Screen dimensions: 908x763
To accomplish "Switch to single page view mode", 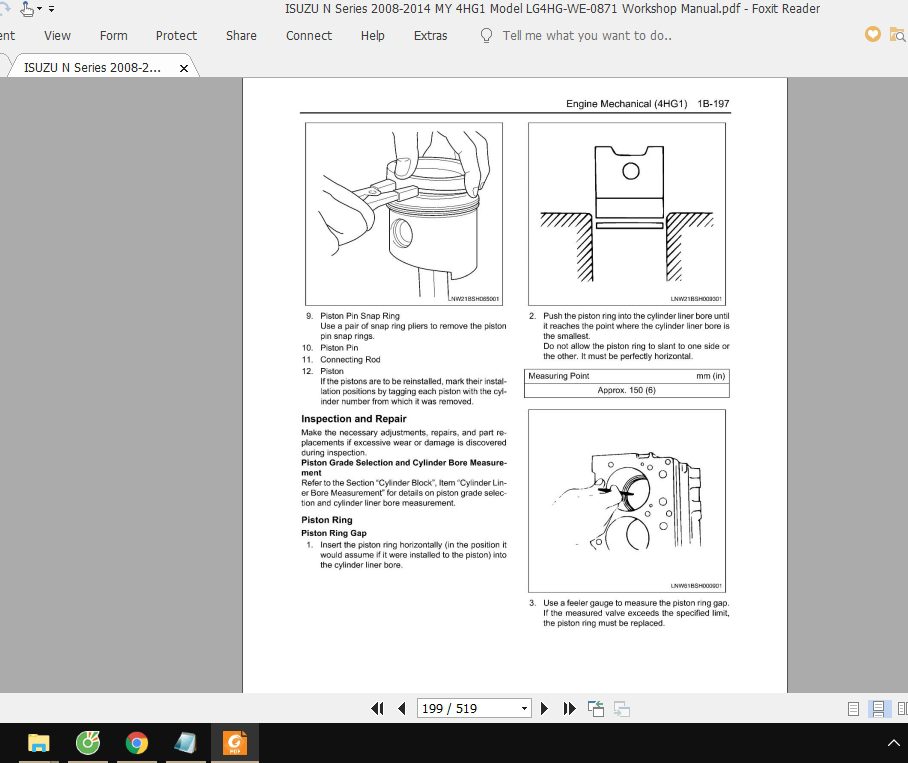I will pyautogui.click(x=853, y=709).
